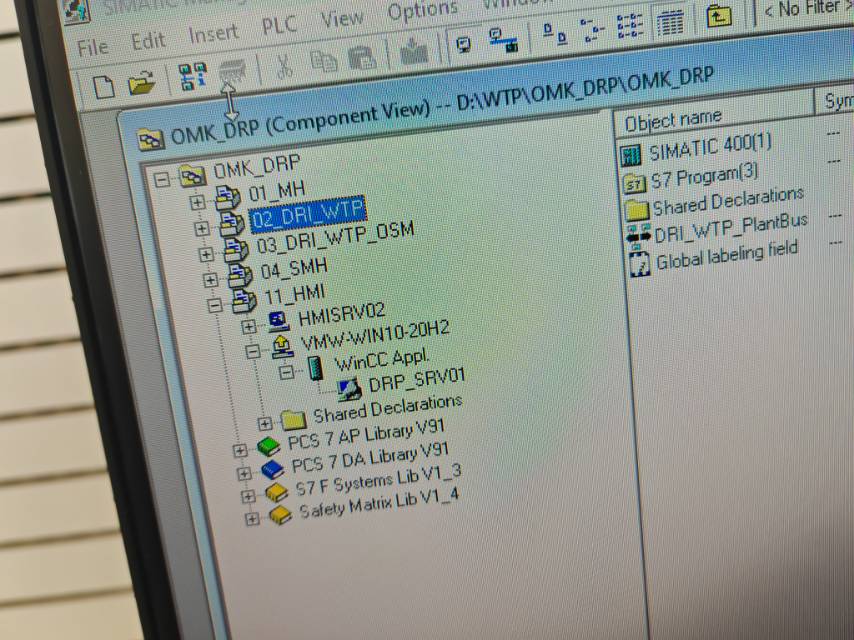Open the File menu
Image resolution: width=854 pixels, height=640 pixels.
coord(92,48)
